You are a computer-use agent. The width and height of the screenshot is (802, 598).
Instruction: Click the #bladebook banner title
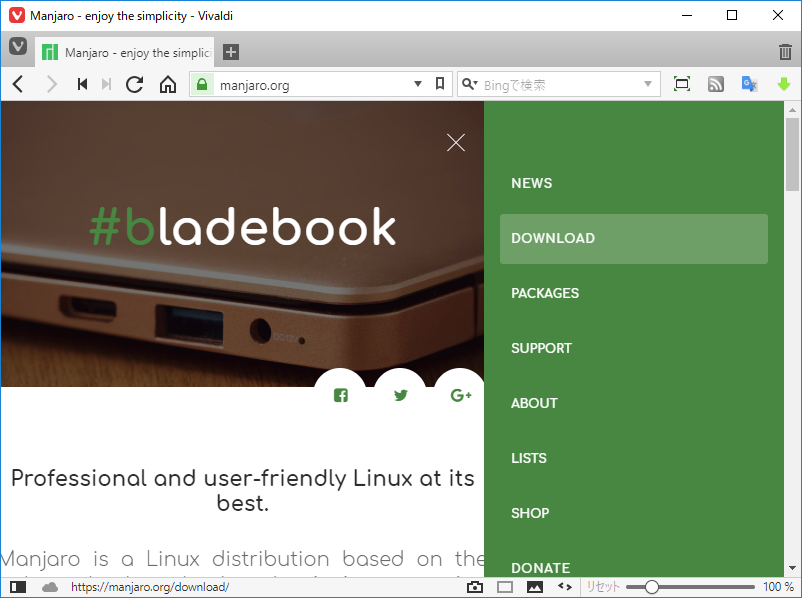(242, 227)
